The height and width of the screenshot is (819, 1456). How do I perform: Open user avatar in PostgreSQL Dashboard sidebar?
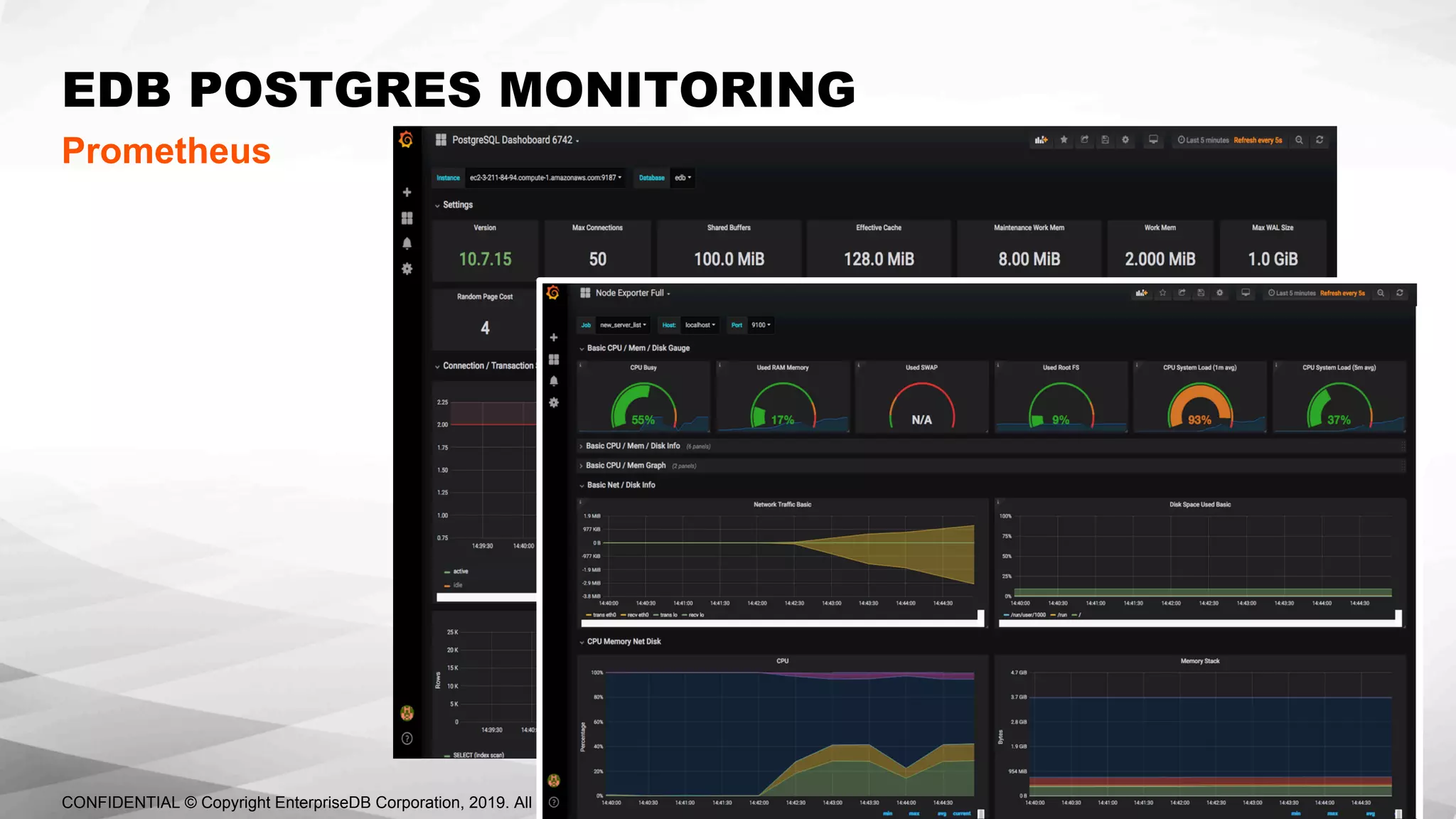407,712
